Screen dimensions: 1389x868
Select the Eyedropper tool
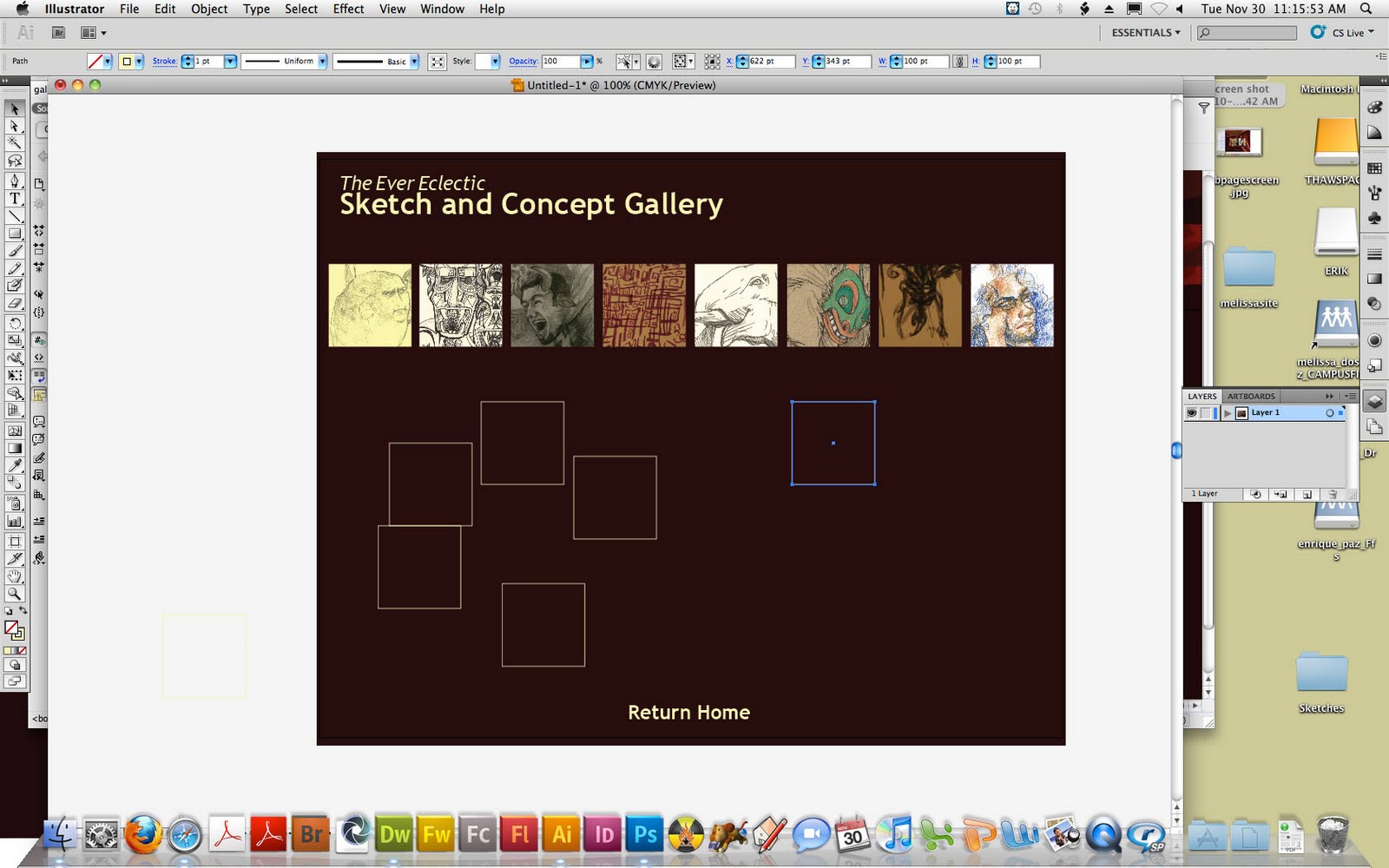tap(15, 466)
